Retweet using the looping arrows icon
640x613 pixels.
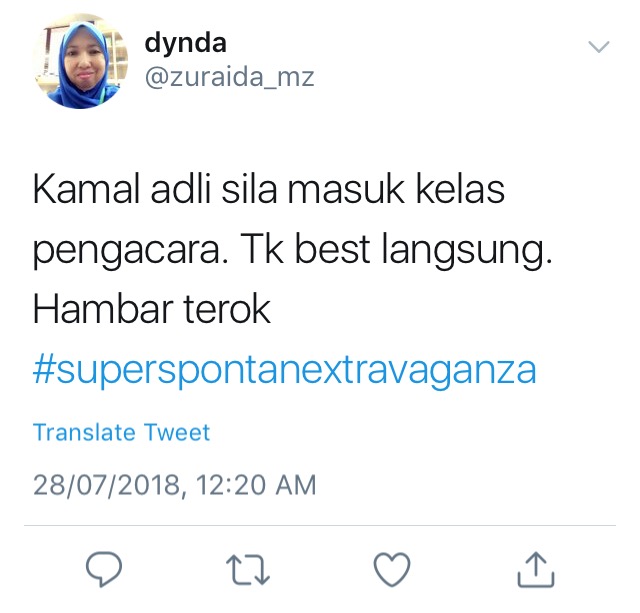pos(248,569)
